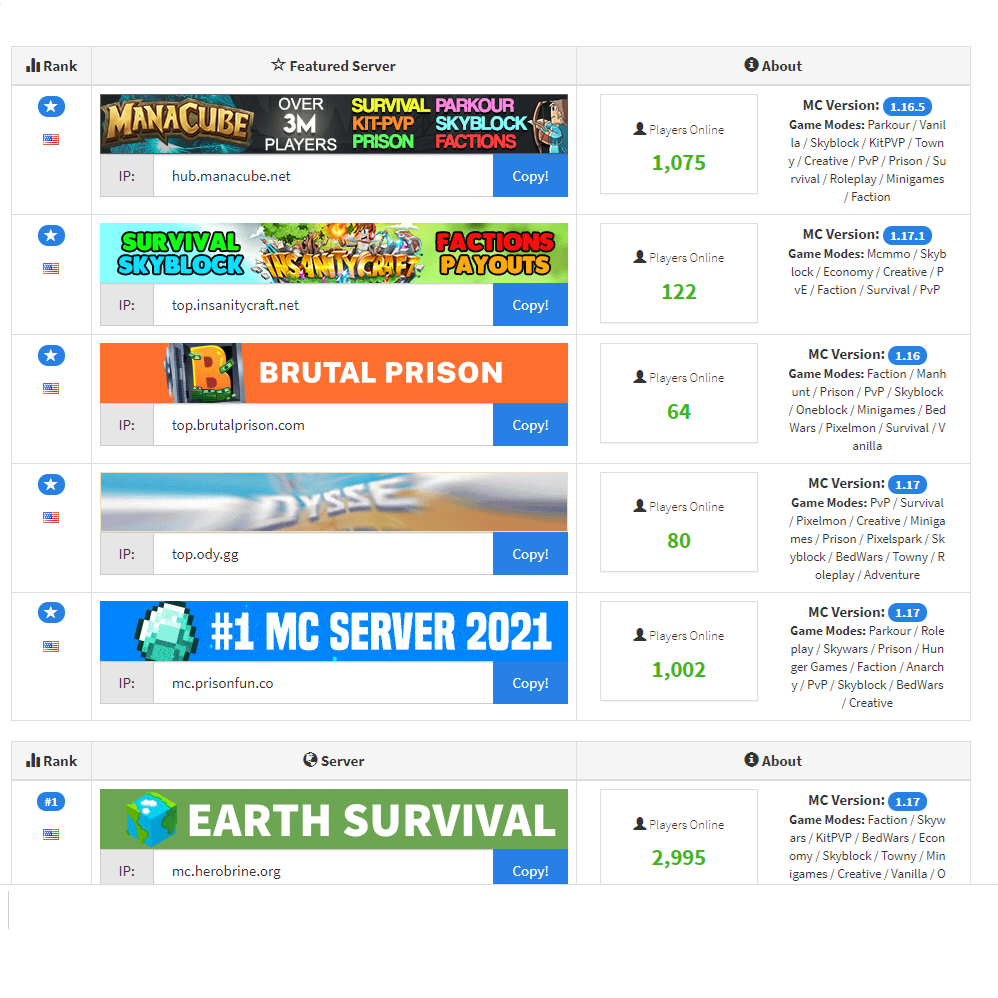Click the Featured Server column header
Screen dimensions: 998x998
click(334, 66)
